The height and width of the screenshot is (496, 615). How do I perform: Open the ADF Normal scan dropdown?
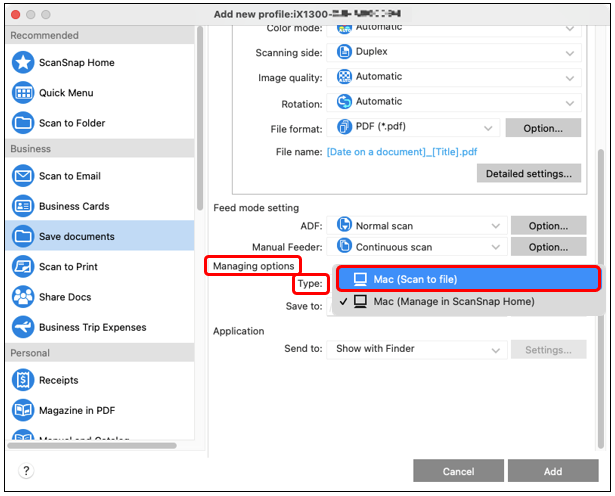coord(417,225)
